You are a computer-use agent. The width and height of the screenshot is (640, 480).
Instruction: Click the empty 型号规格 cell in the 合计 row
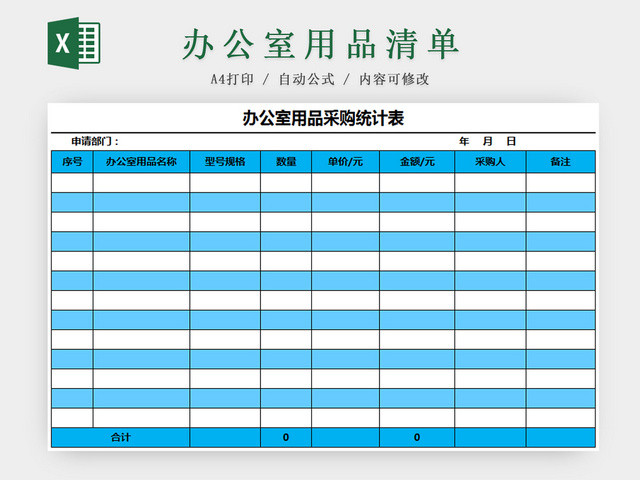pyautogui.click(x=225, y=438)
